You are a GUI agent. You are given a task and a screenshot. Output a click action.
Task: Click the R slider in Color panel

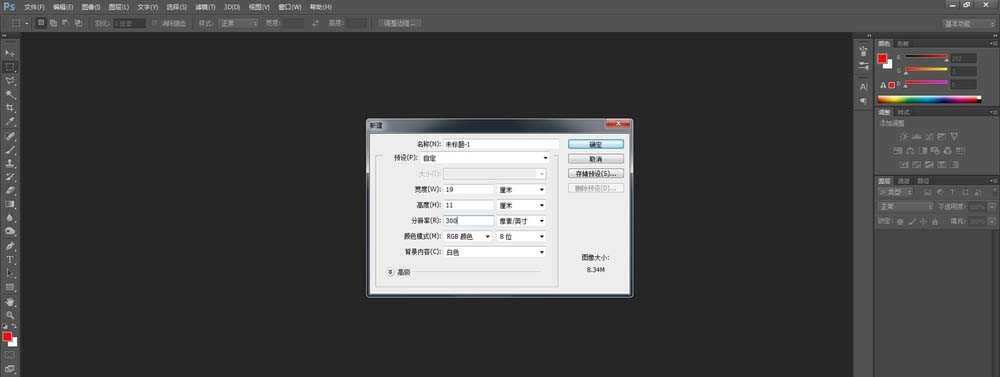tap(926, 58)
